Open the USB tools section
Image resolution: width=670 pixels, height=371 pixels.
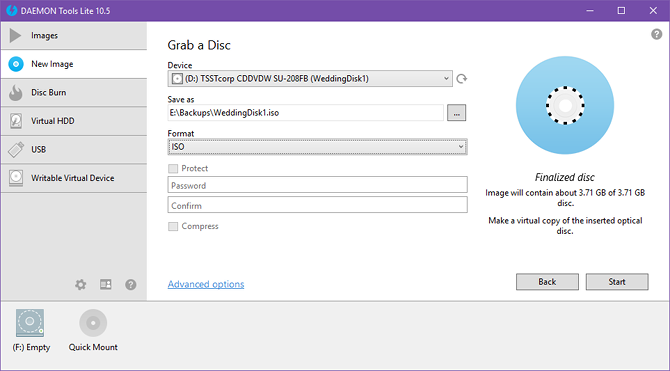point(73,150)
